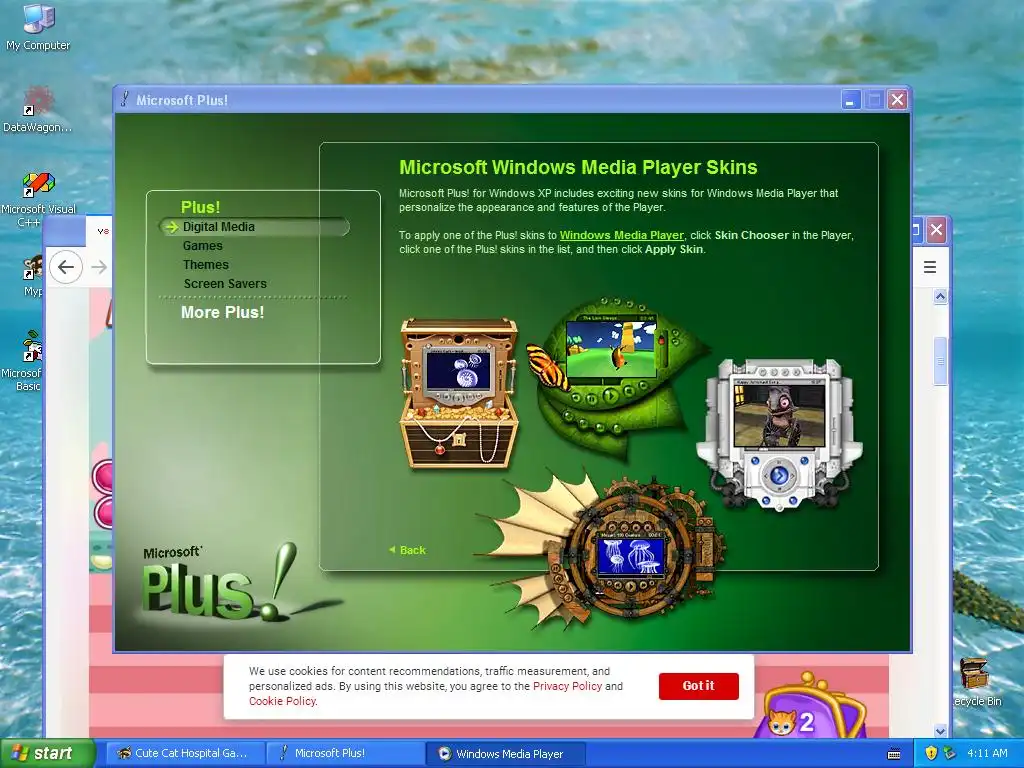Close the browser window behind

pos(936,230)
